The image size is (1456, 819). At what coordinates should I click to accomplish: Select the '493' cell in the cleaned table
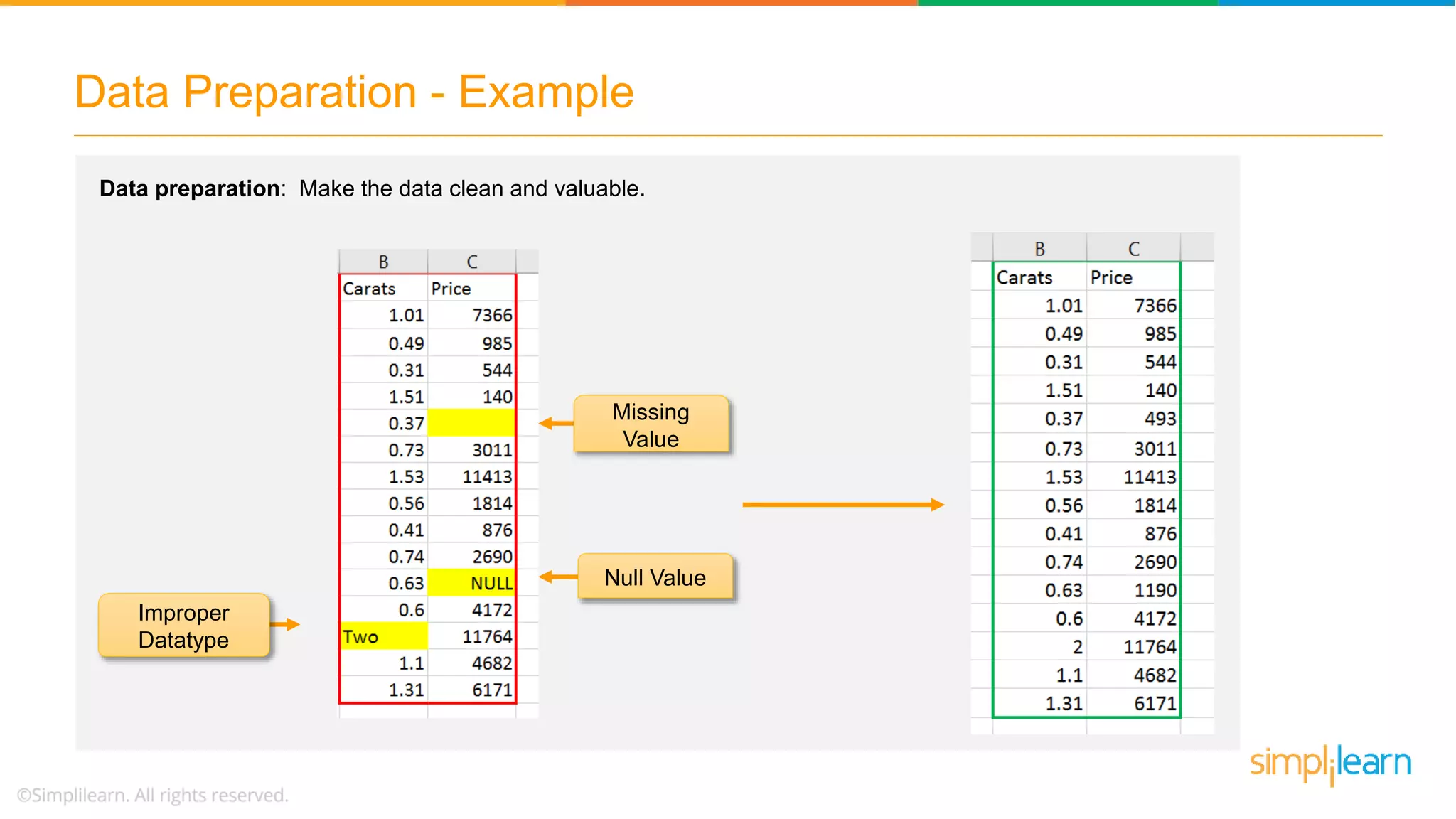pos(1133,419)
